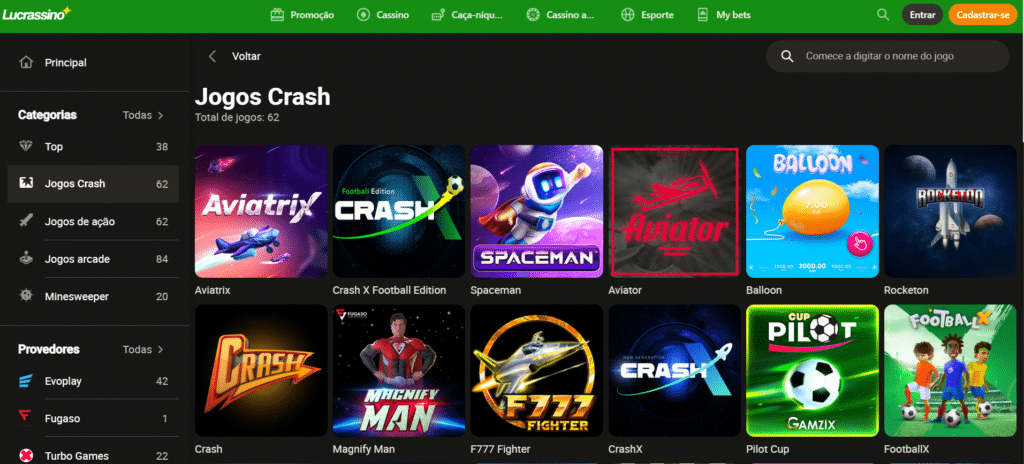Open the Promoção menu
This screenshot has height=464, width=1024.
pyautogui.click(x=302, y=14)
